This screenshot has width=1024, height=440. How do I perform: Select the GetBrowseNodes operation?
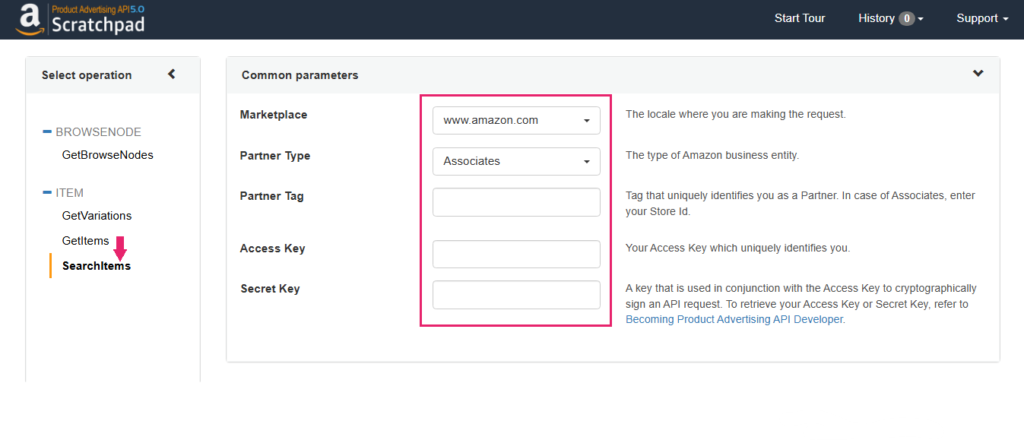click(108, 155)
